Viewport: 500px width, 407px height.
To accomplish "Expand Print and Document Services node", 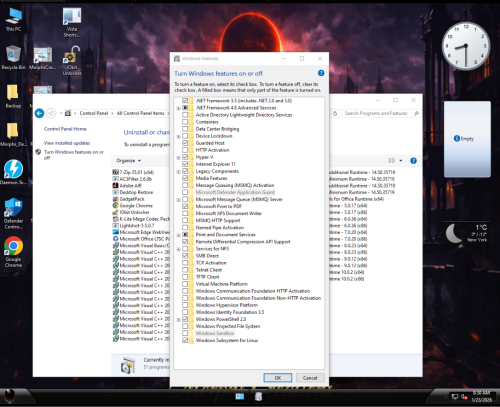I will click(x=178, y=235).
